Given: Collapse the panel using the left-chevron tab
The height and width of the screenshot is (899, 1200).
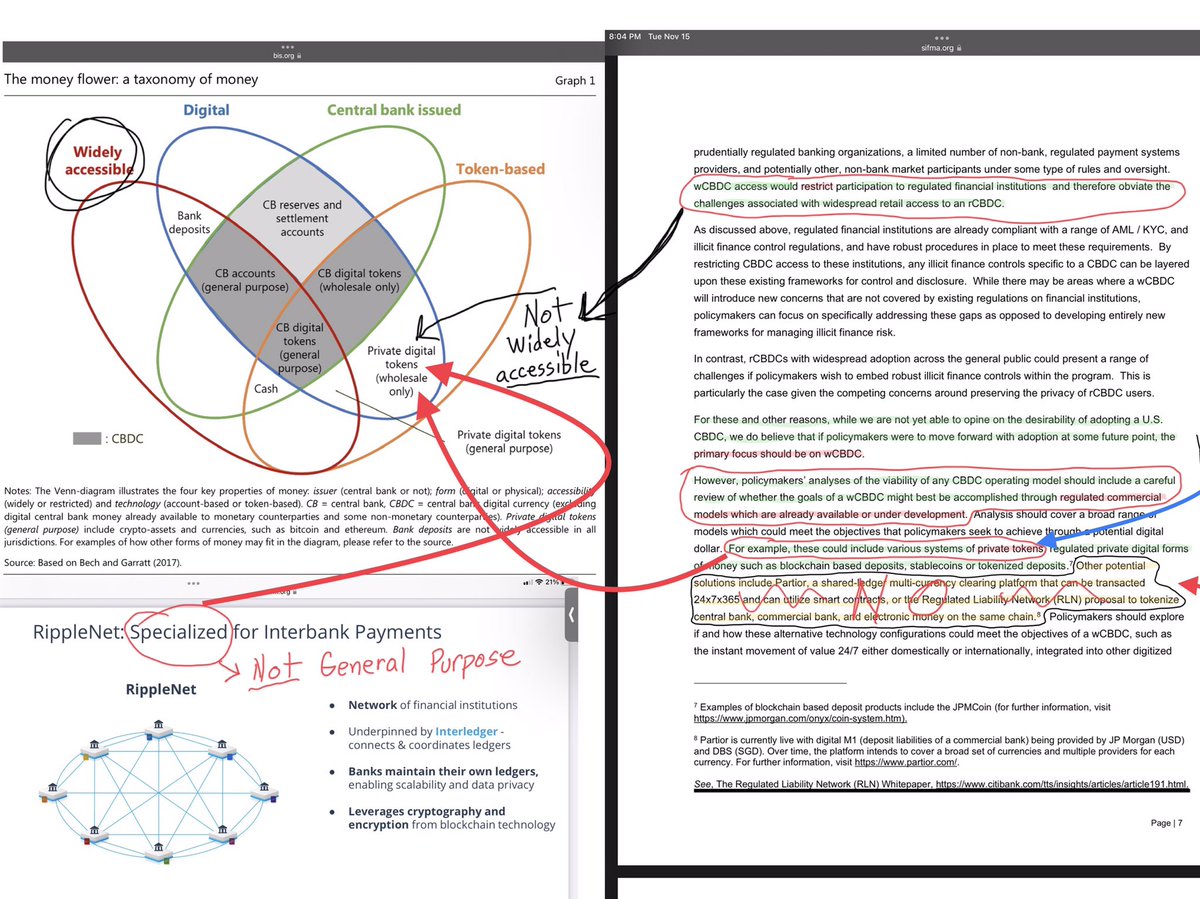Looking at the screenshot, I should 571,614.
